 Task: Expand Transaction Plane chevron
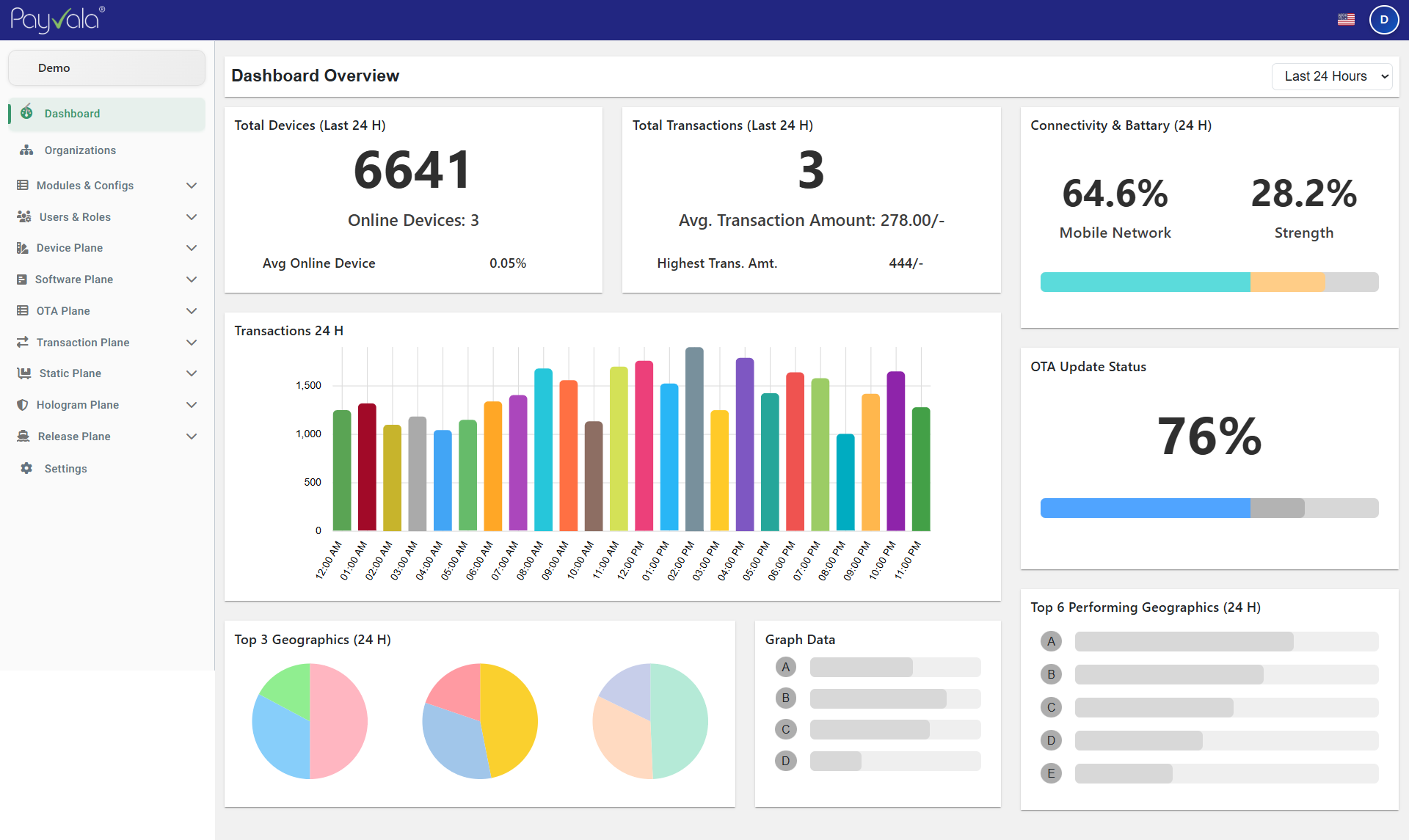(192, 343)
